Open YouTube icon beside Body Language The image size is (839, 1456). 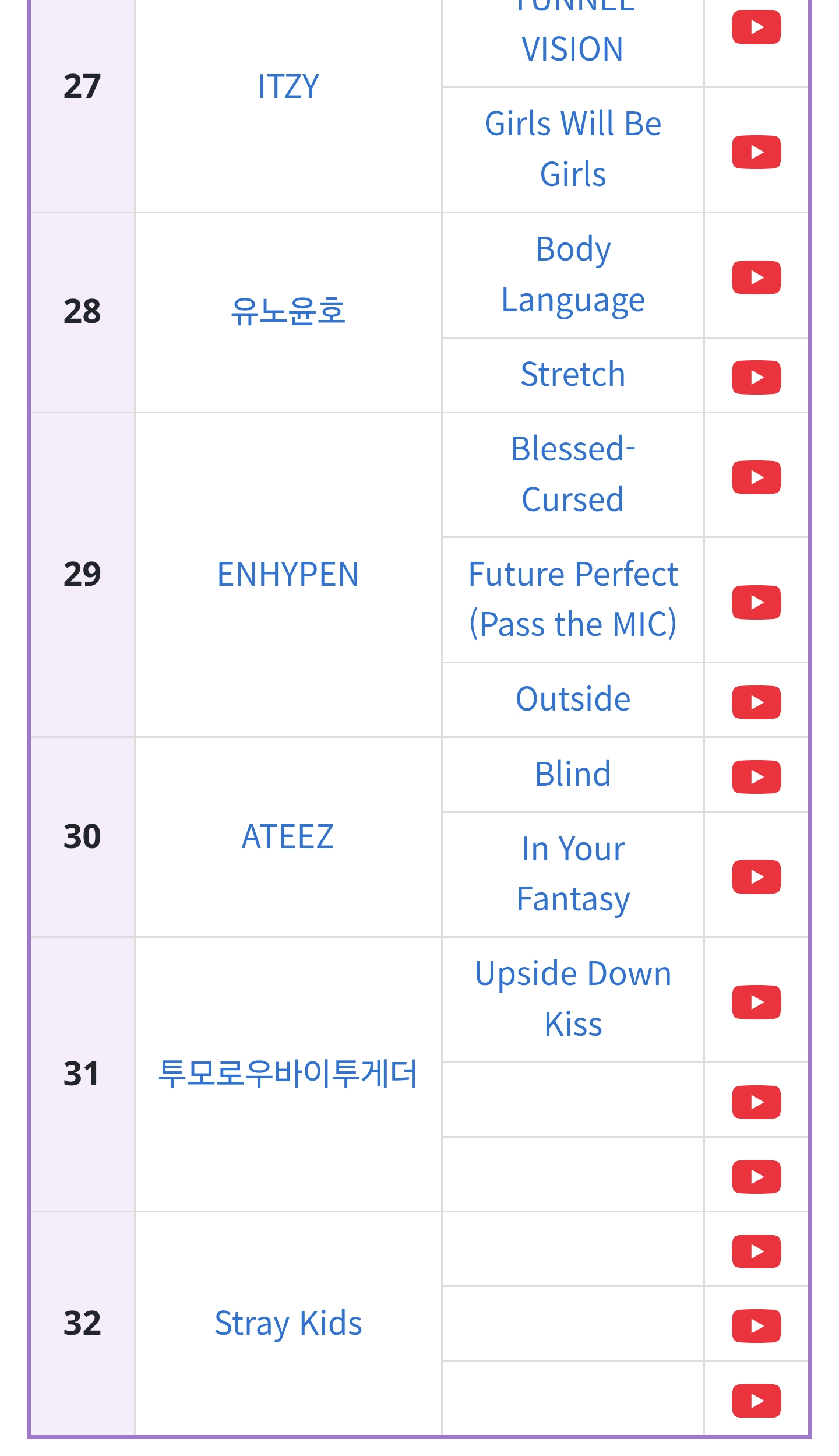point(756,277)
